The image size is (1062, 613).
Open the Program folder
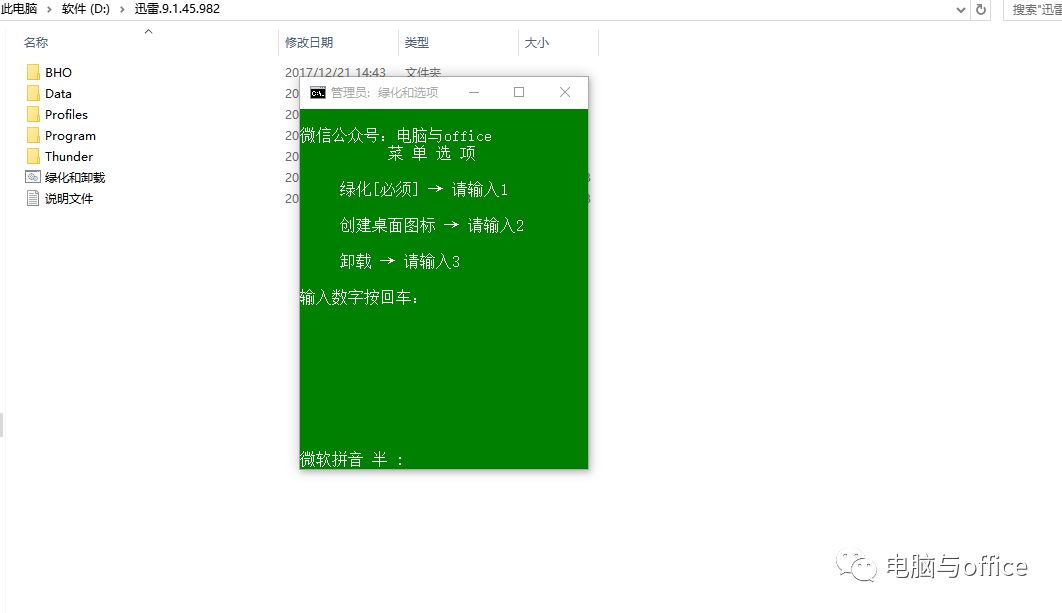[x=68, y=135]
